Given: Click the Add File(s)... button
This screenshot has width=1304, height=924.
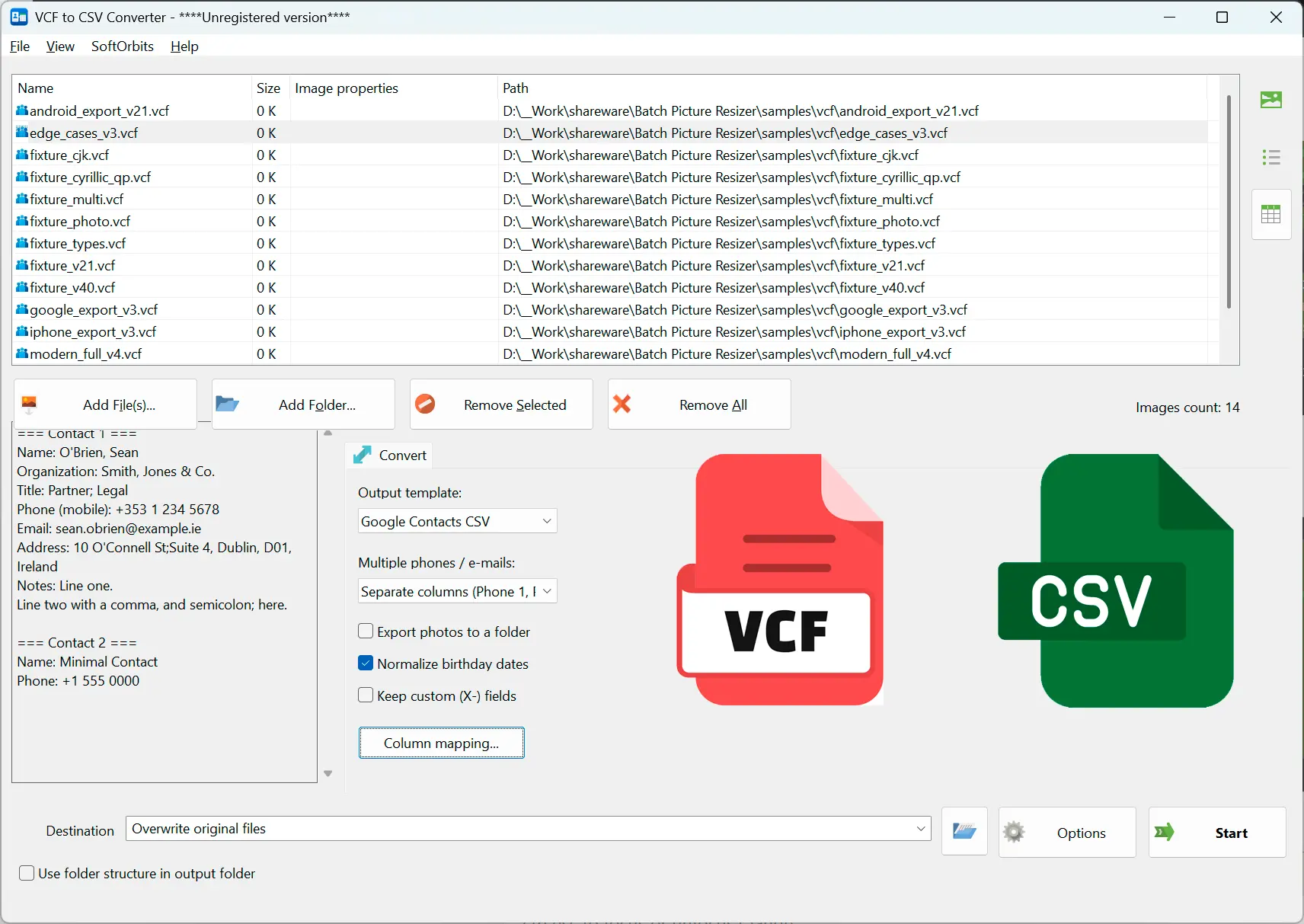Looking at the screenshot, I should pyautogui.click(x=105, y=404).
